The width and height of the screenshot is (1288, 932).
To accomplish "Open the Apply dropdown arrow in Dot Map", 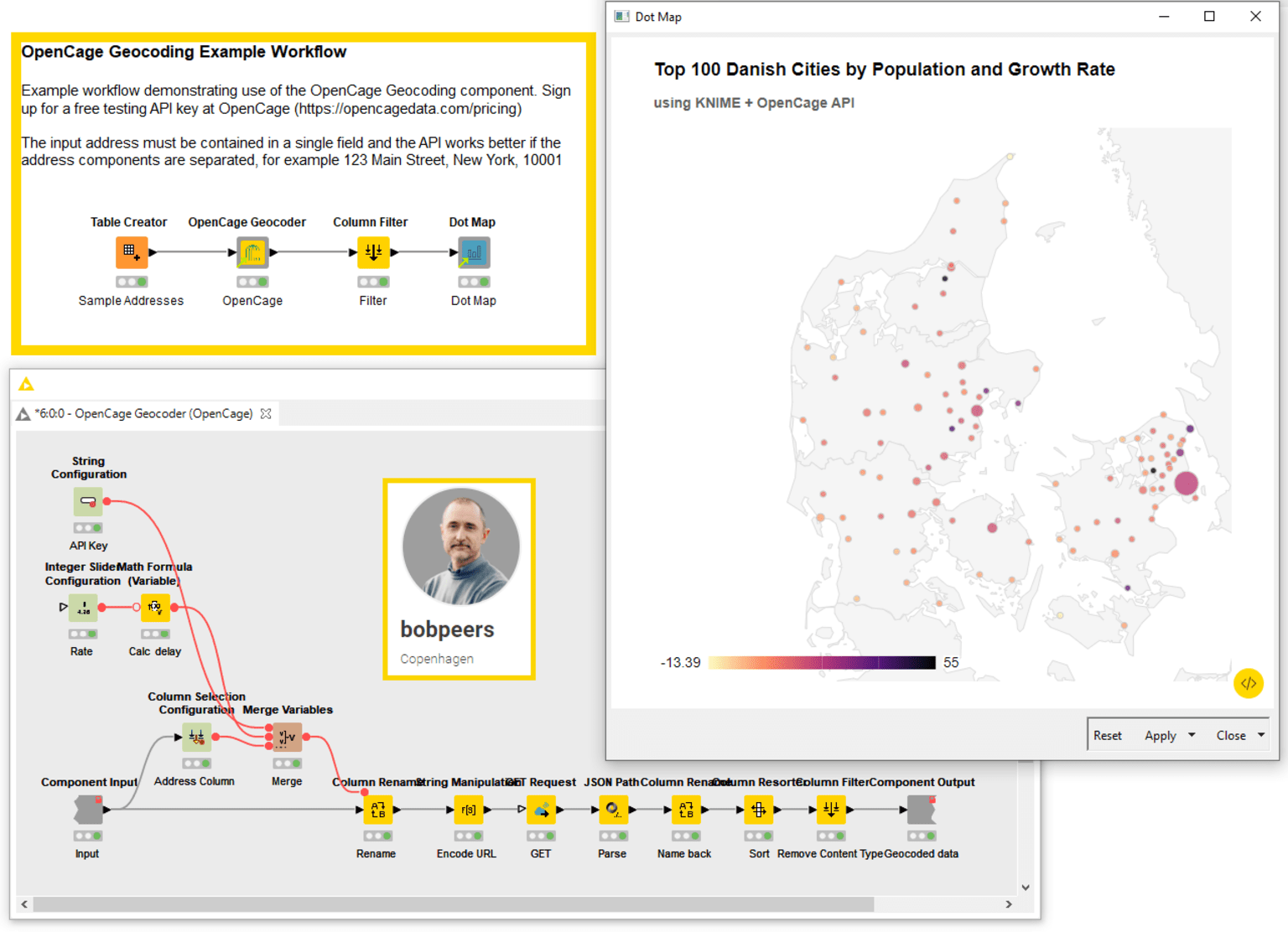I will point(1192,735).
